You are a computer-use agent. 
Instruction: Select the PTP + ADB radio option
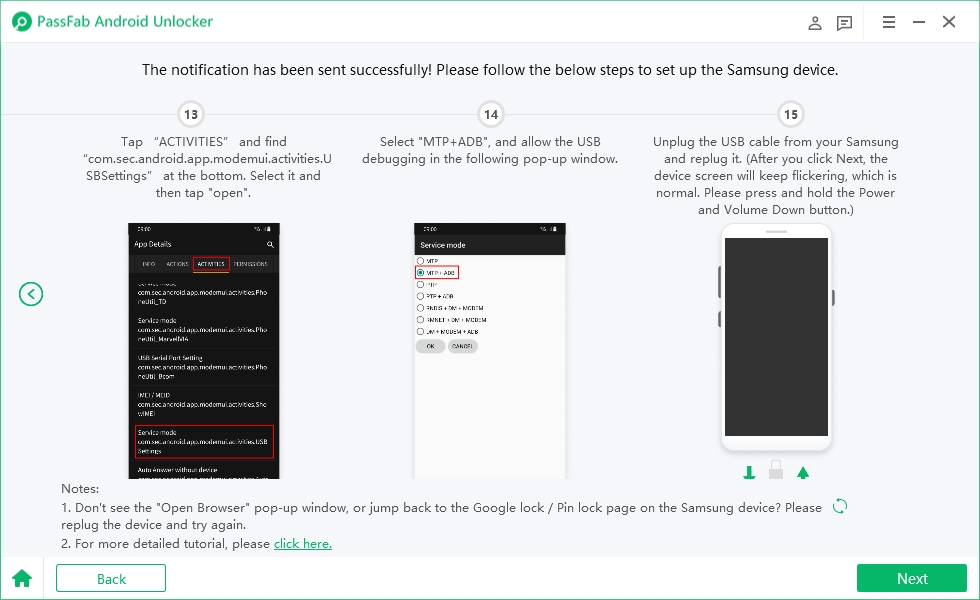click(x=421, y=296)
